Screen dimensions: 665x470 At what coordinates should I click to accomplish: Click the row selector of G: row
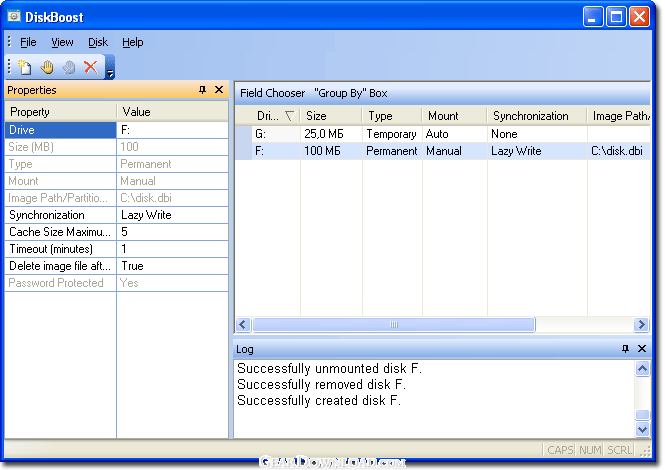click(243, 134)
